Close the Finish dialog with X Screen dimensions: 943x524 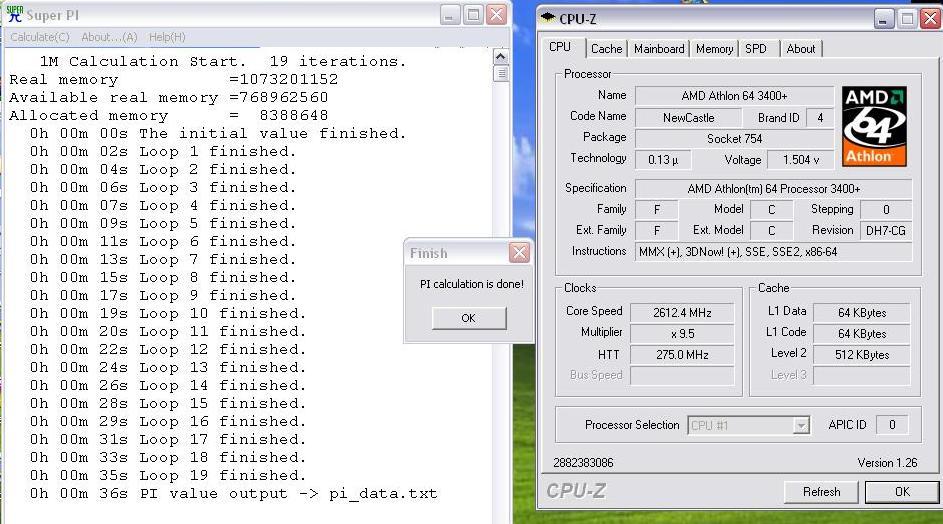pyautogui.click(x=518, y=253)
